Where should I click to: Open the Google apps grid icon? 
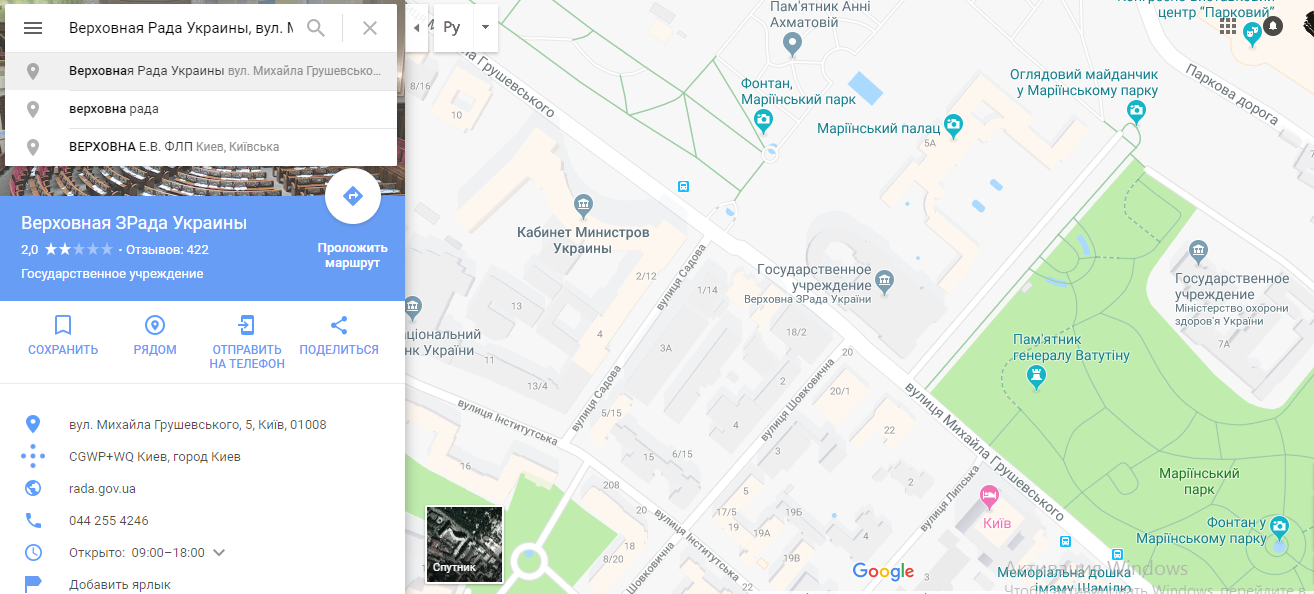[1227, 26]
